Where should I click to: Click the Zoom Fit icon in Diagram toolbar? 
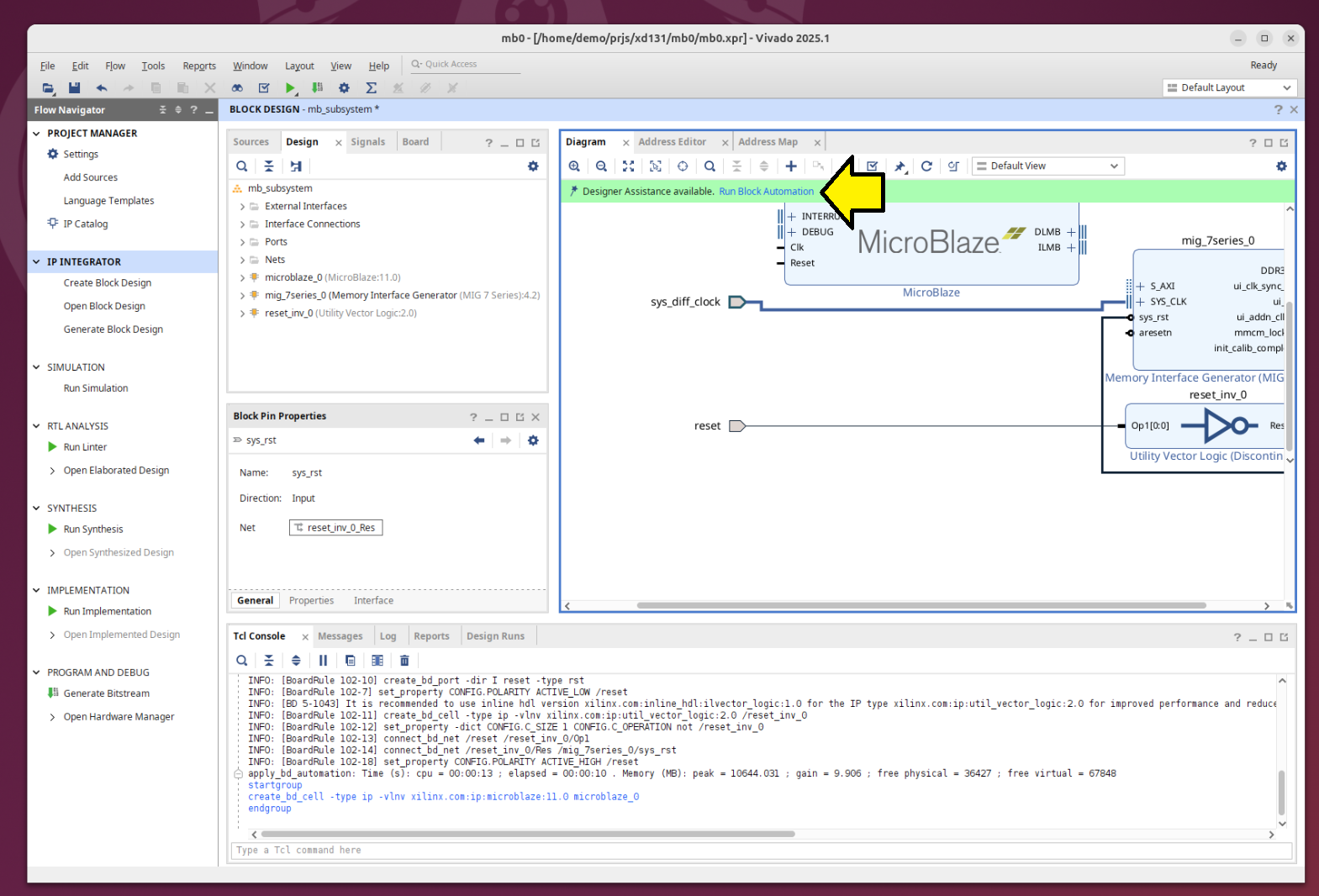pos(628,166)
